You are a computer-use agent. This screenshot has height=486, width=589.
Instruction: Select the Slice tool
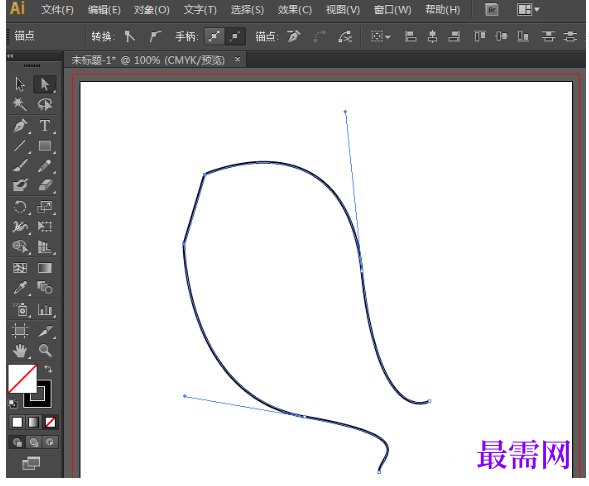tap(45, 331)
